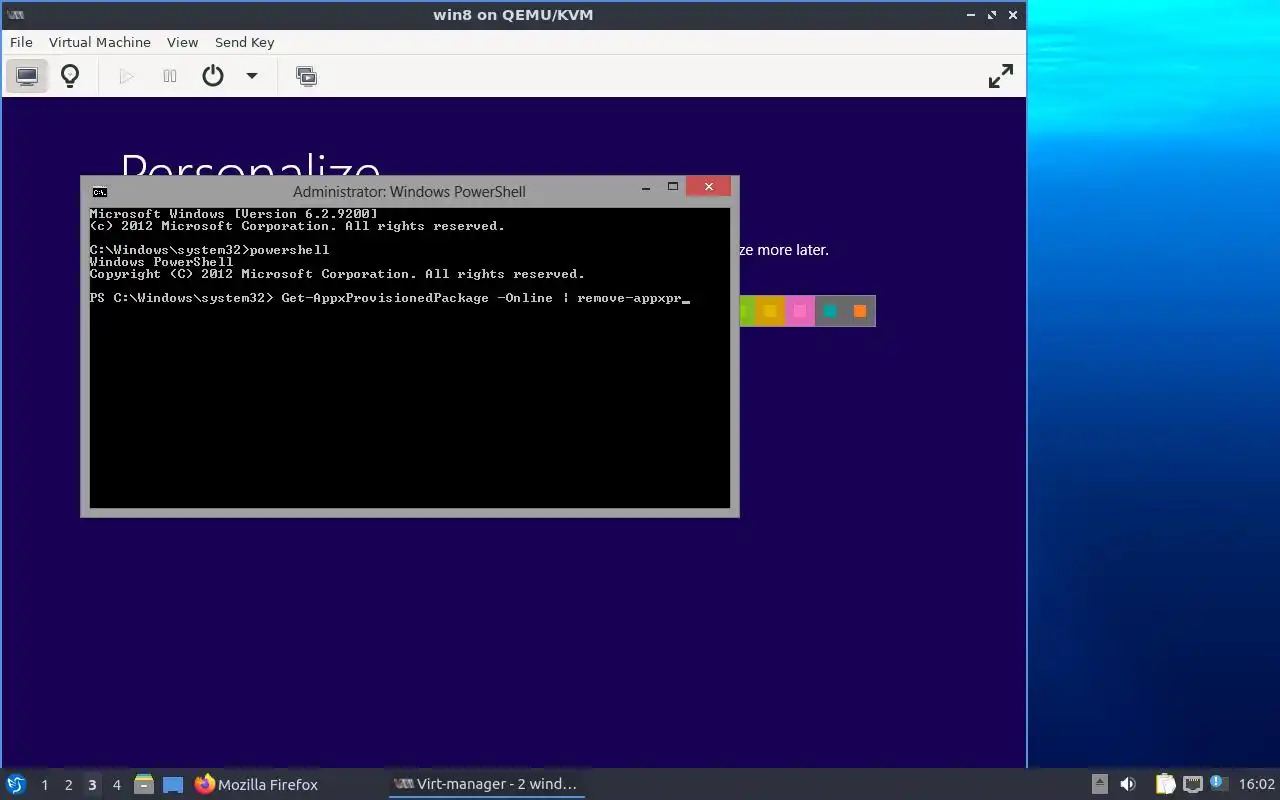The height and width of the screenshot is (800, 1280).
Task: Open the update notifier tray icon
Action: (x=1219, y=784)
